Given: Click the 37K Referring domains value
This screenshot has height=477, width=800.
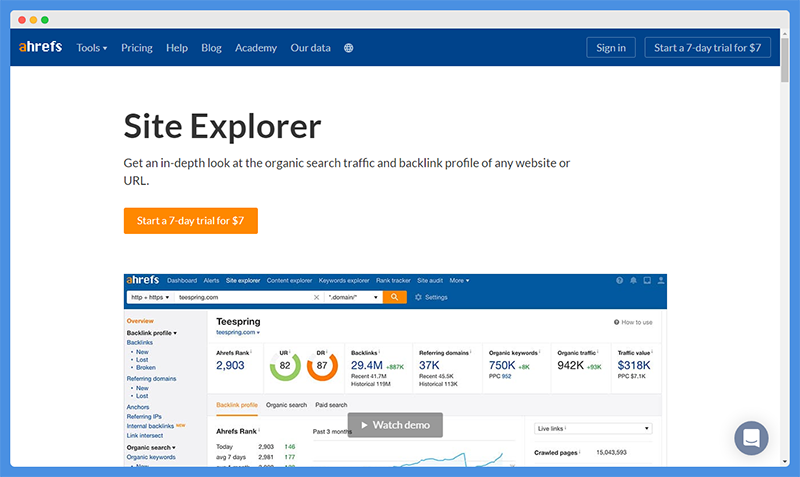Looking at the screenshot, I should 429,365.
